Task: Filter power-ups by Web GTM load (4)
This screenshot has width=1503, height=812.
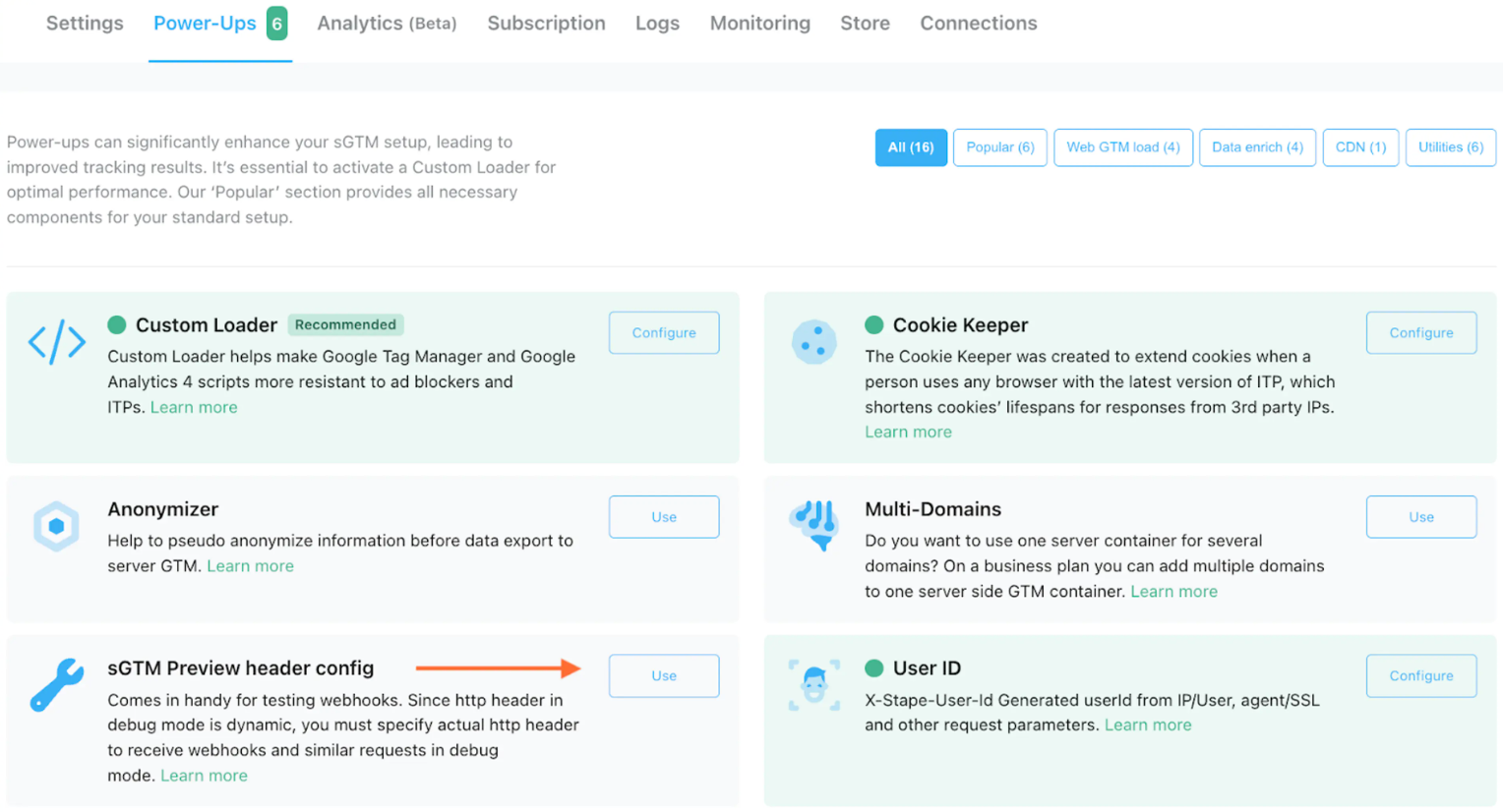Action: tap(1123, 147)
